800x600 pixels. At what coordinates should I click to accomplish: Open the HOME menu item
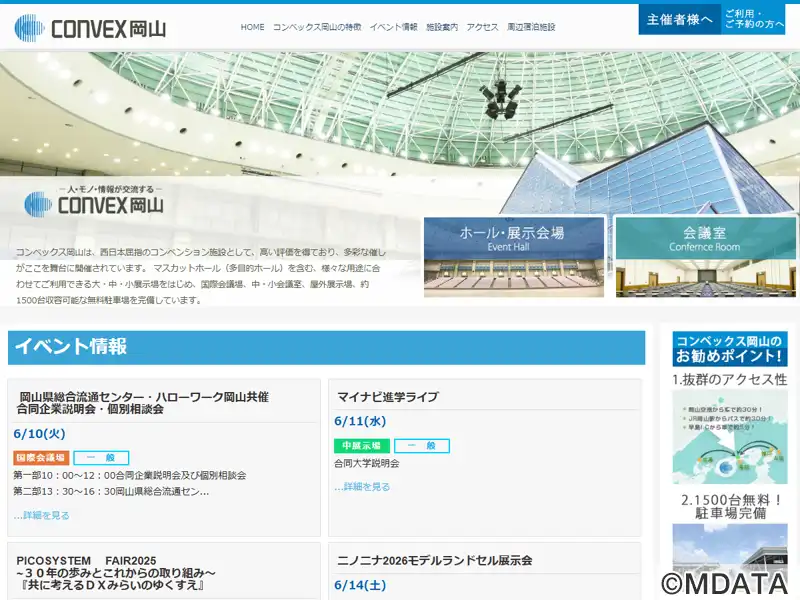click(x=253, y=27)
